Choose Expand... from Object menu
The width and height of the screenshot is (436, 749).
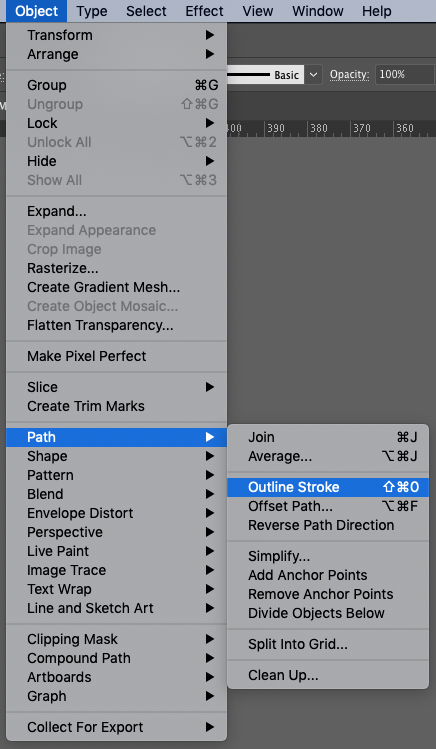tap(117, 211)
